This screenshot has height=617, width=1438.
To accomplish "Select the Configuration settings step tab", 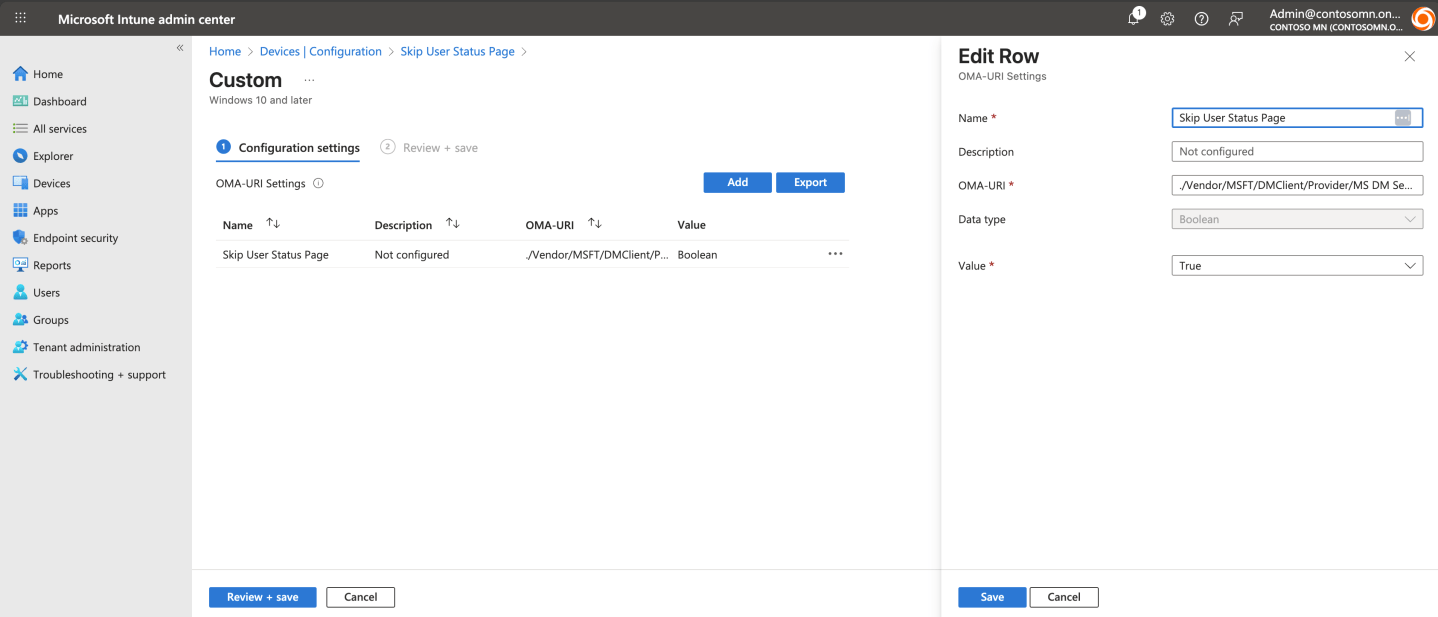I will coord(288,147).
